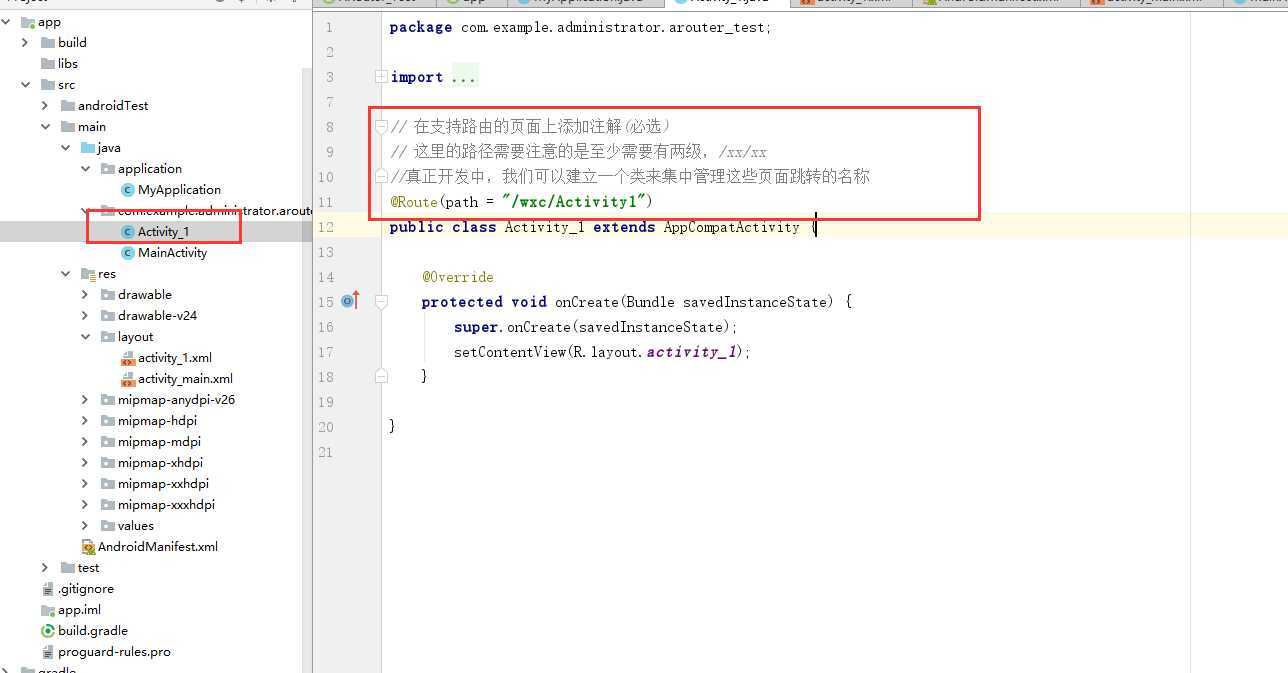Image resolution: width=1288 pixels, height=673 pixels.
Task: Expand the mipmap-anydpi-v26 folder arrow
Action: click(x=85, y=400)
